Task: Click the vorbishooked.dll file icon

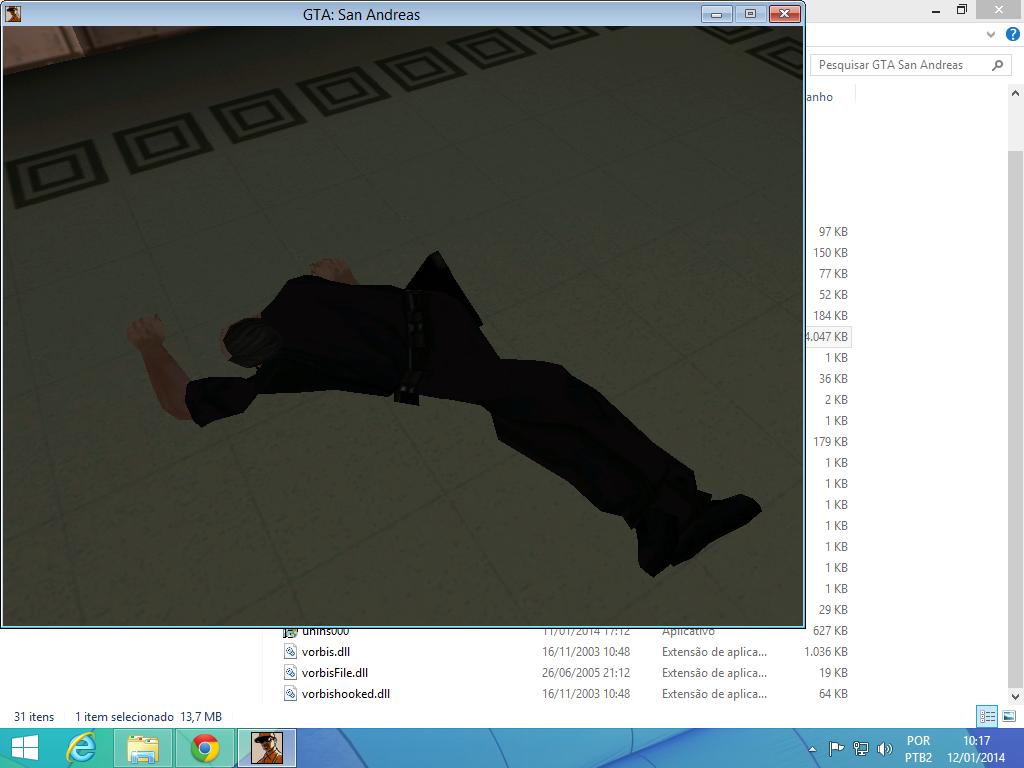Action: 291,694
